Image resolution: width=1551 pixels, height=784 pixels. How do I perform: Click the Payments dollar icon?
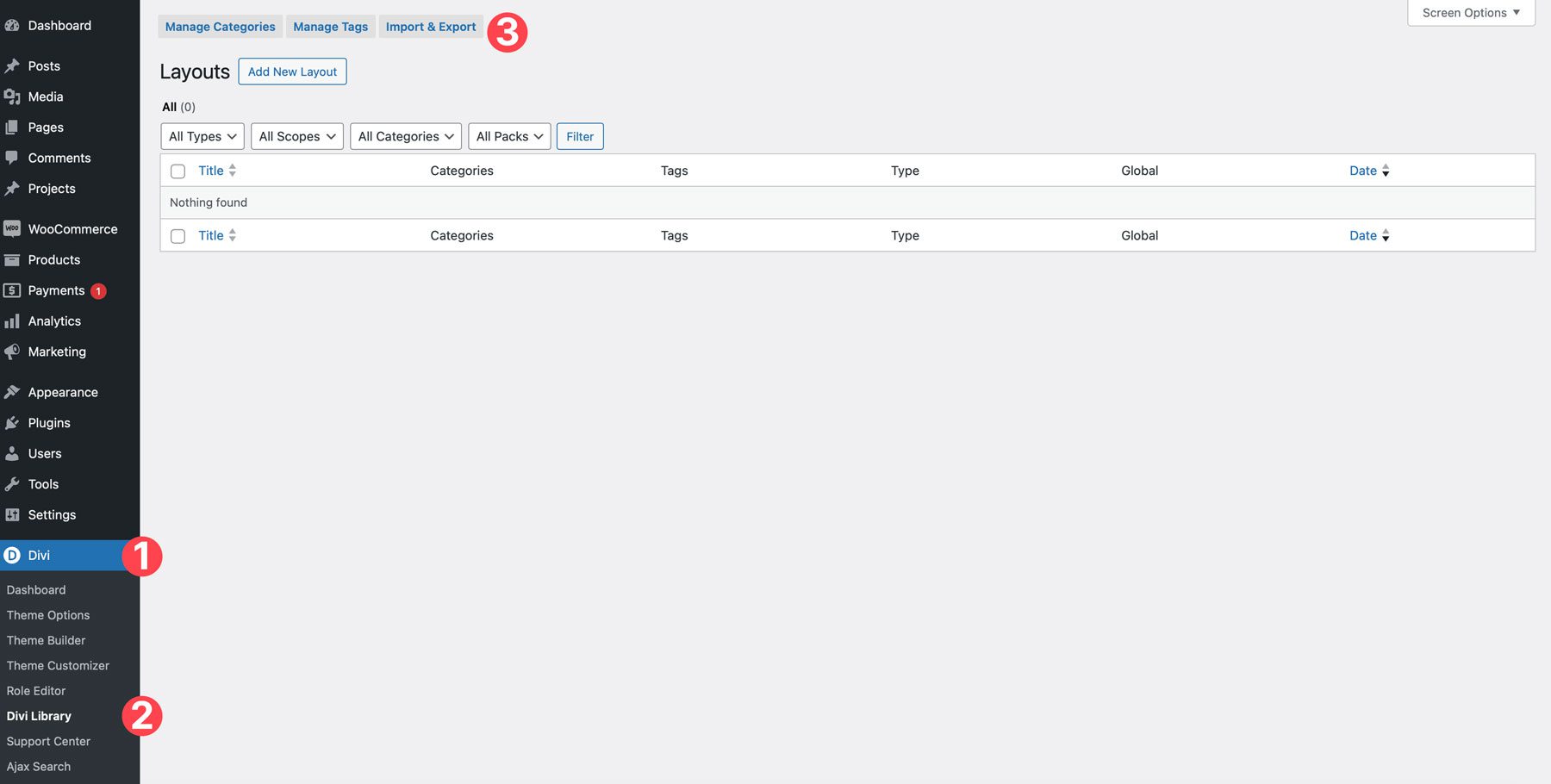tap(12, 290)
